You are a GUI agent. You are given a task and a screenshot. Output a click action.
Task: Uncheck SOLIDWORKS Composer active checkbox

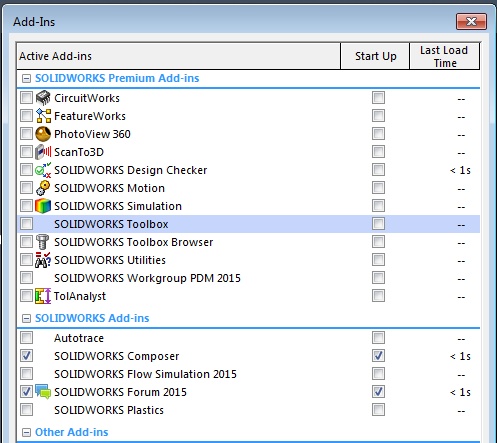point(26,356)
